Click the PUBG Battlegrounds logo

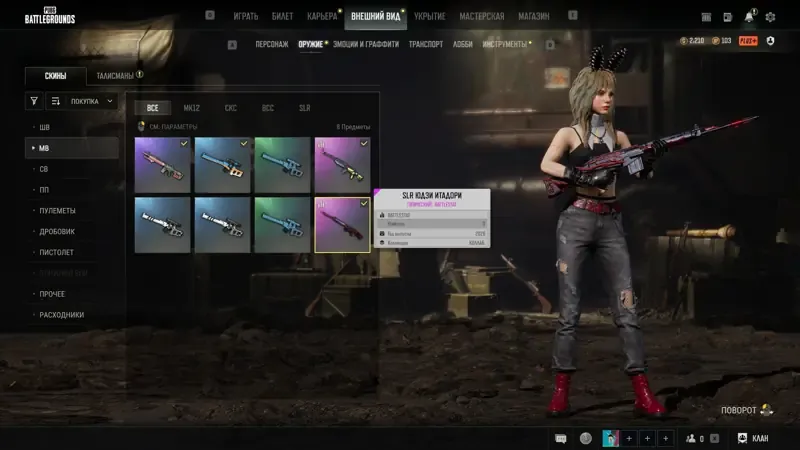tap(50, 15)
